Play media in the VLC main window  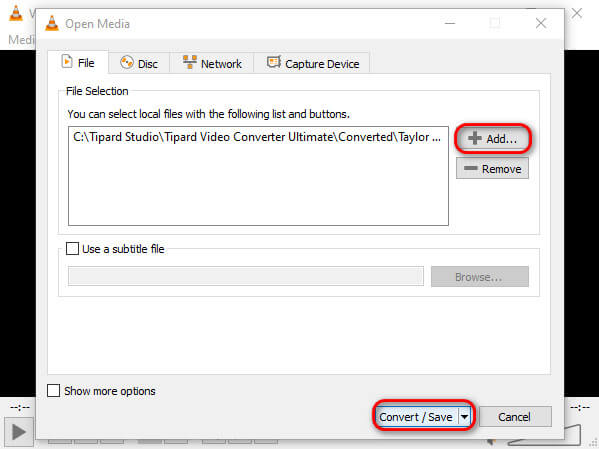pyautogui.click(x=19, y=432)
